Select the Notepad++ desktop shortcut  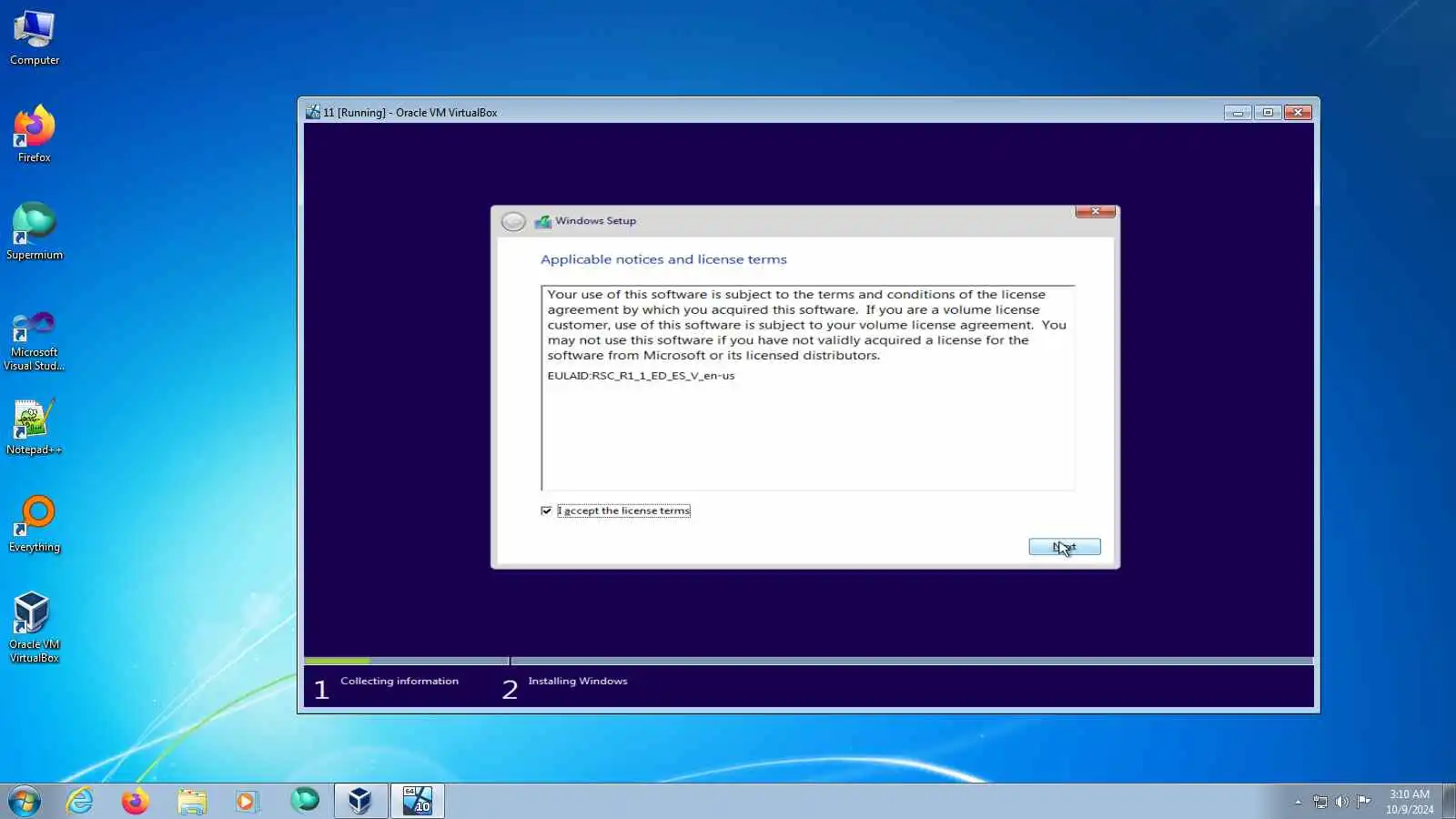pyautogui.click(x=35, y=427)
